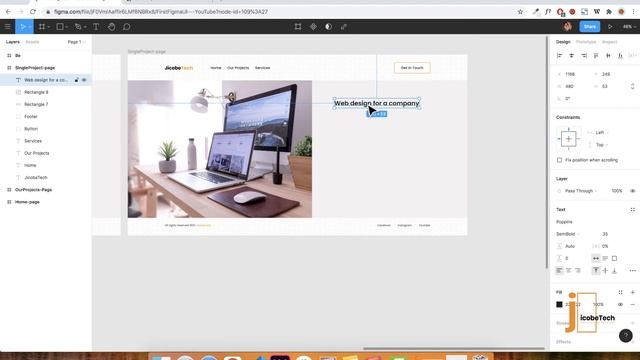Switch to the Prototype tab

[586, 42]
